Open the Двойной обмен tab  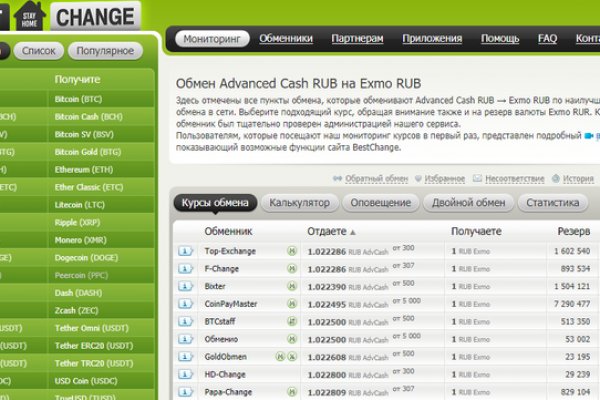coord(469,202)
